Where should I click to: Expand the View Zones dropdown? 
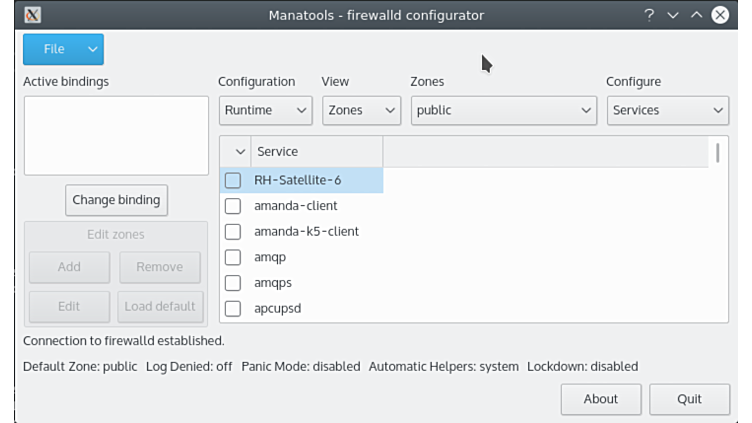pos(360,110)
